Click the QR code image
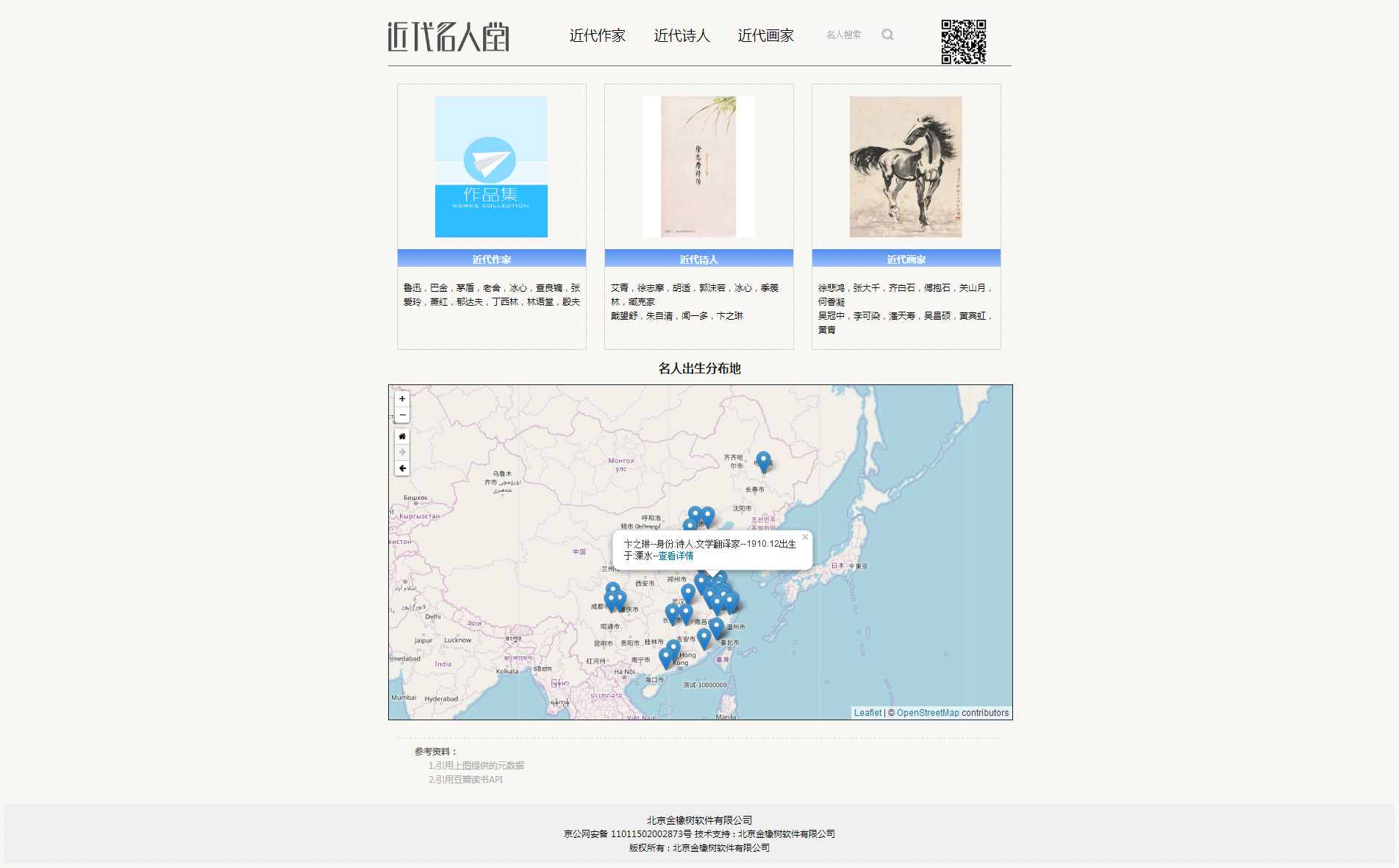The width and height of the screenshot is (1399, 868). (x=963, y=42)
